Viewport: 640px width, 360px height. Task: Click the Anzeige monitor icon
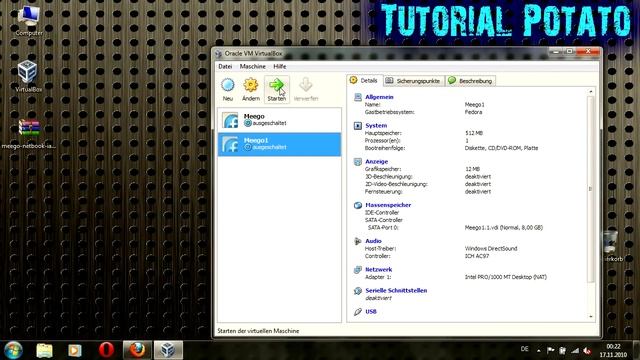[358, 162]
